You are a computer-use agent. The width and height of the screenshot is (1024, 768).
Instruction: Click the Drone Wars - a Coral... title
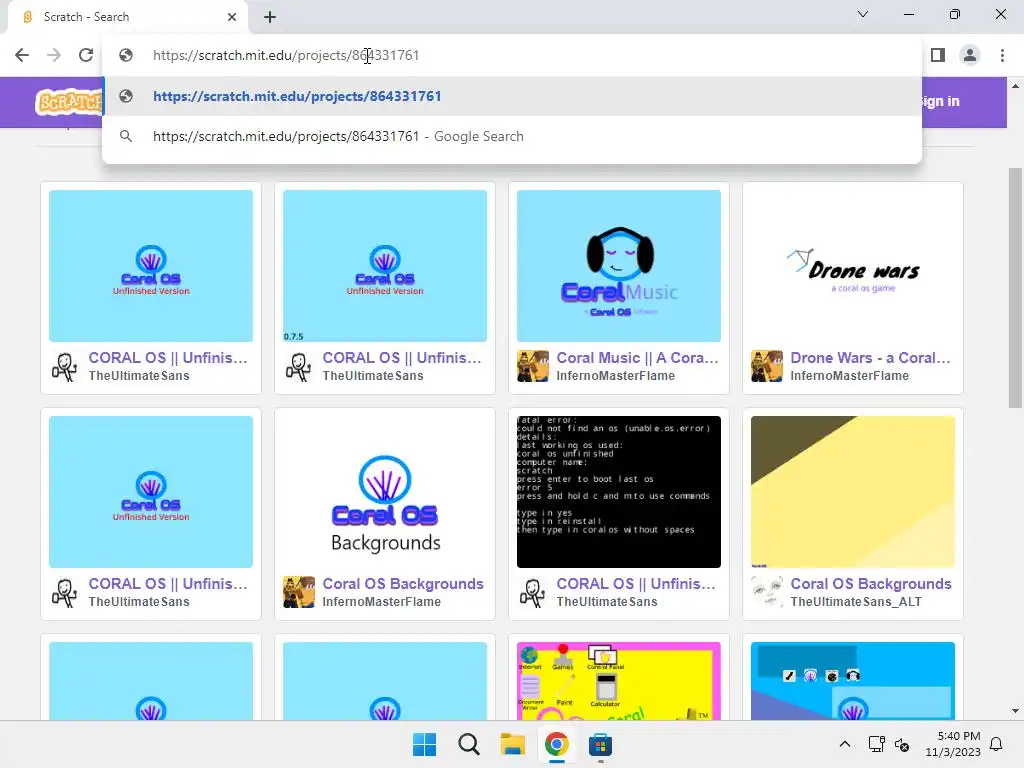pos(871,358)
